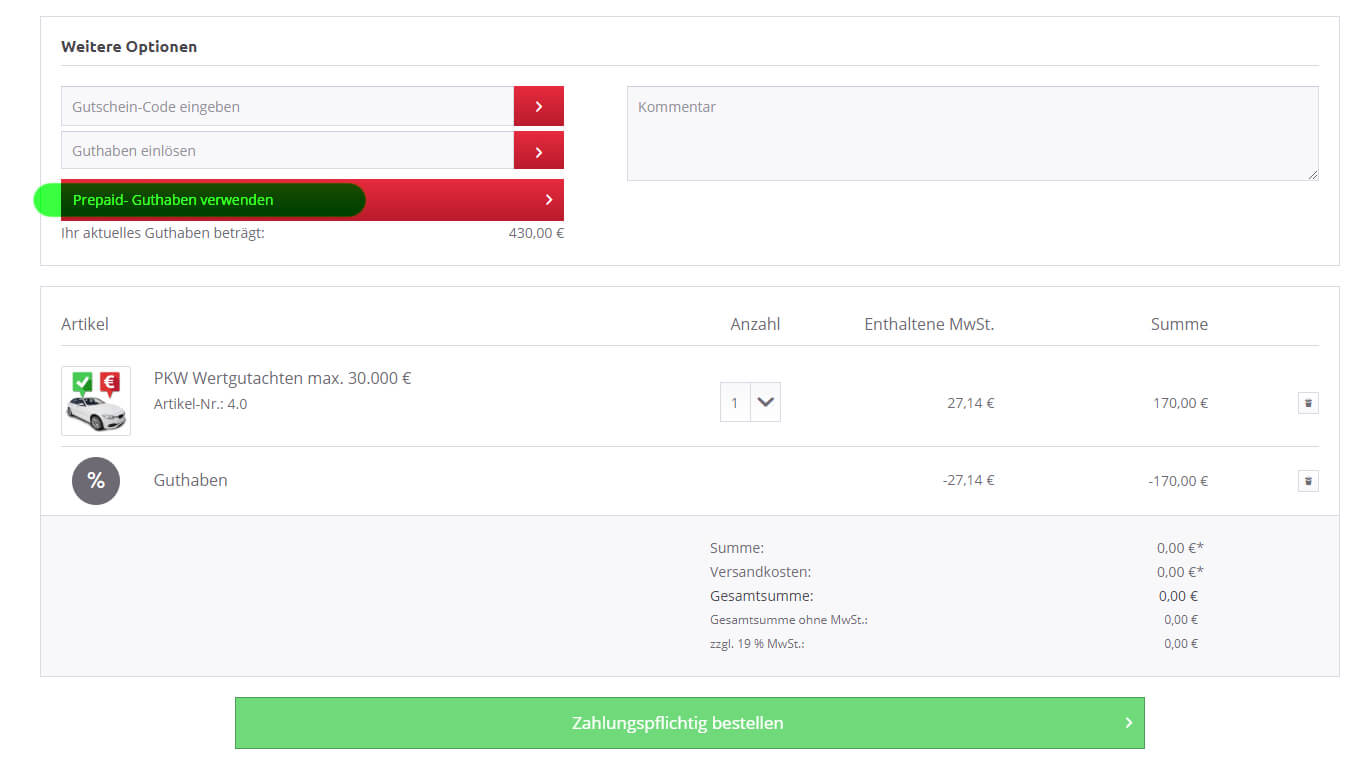Remove the PKW Wertgutachten item via trash icon

tap(1308, 403)
